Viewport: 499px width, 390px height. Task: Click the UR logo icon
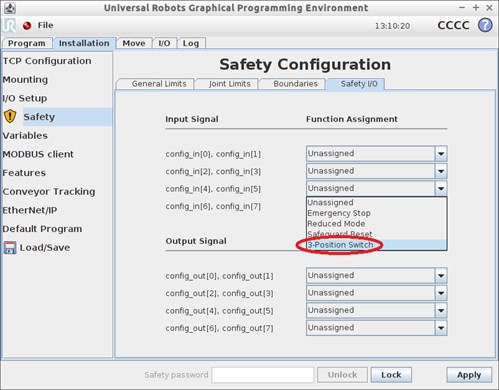pos(9,26)
